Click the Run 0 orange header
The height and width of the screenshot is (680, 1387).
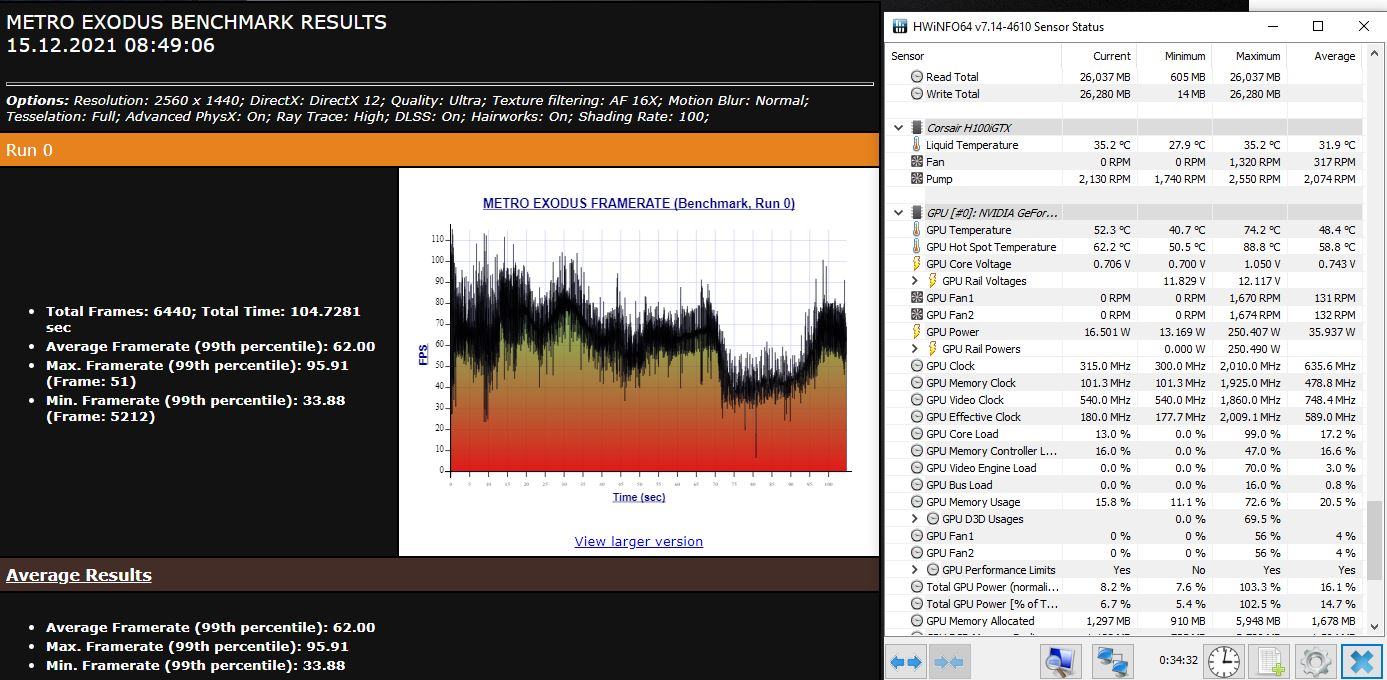coord(439,150)
